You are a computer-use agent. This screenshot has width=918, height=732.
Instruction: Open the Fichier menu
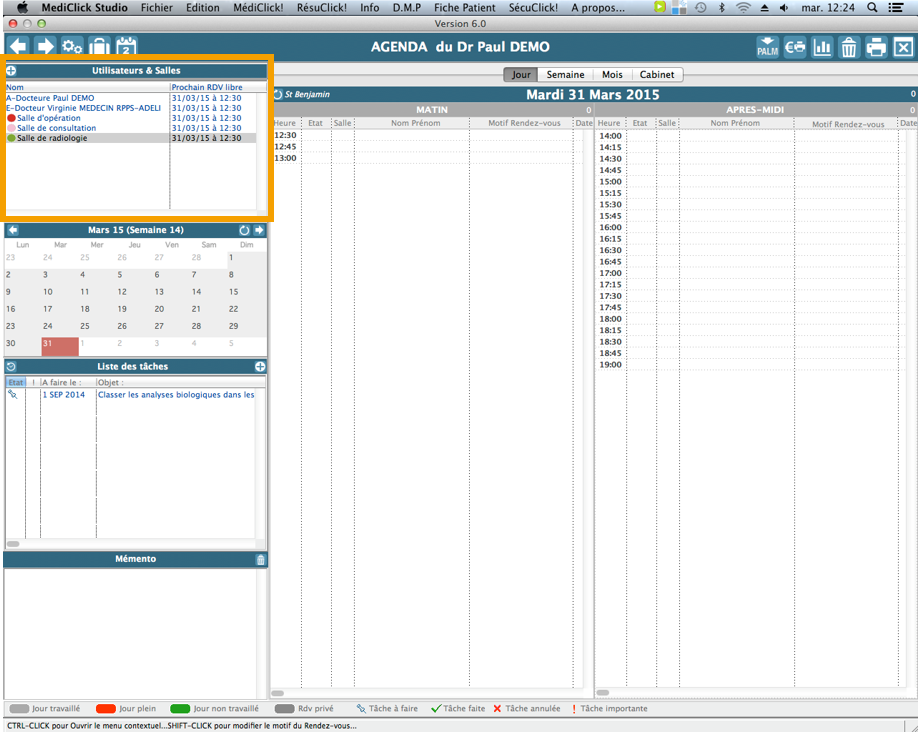[156, 8]
